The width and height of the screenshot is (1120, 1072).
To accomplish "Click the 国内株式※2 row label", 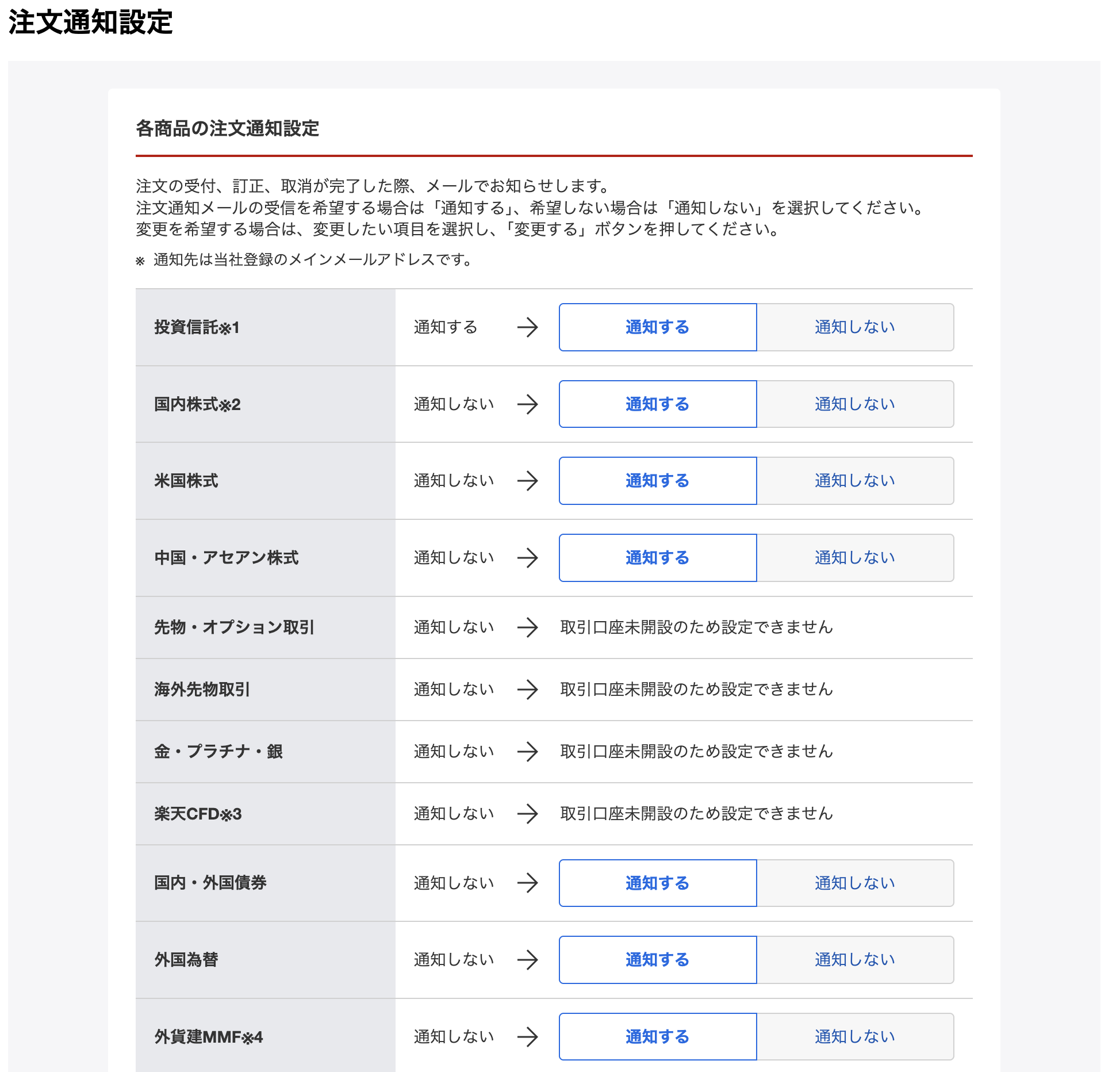I will point(197,404).
